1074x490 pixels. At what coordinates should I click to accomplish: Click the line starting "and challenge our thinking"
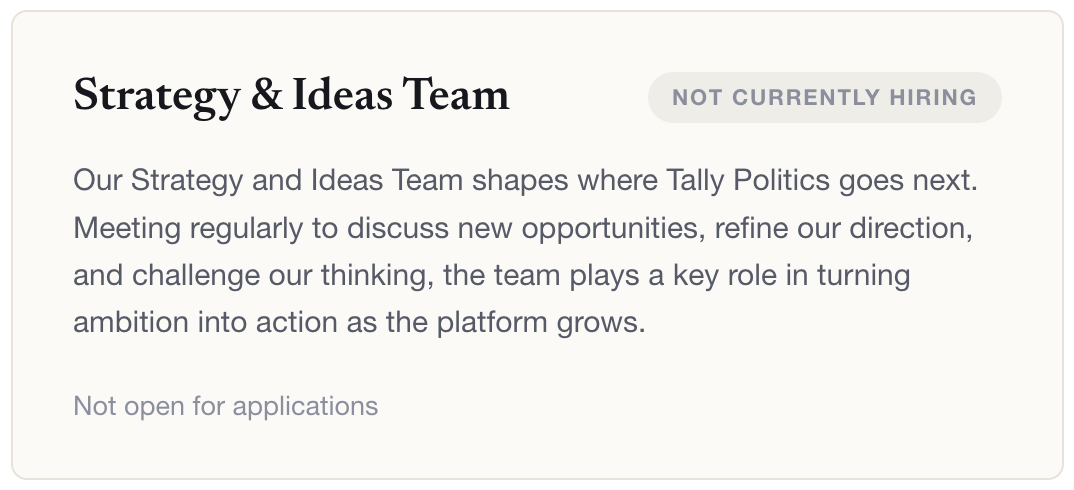pos(492,275)
